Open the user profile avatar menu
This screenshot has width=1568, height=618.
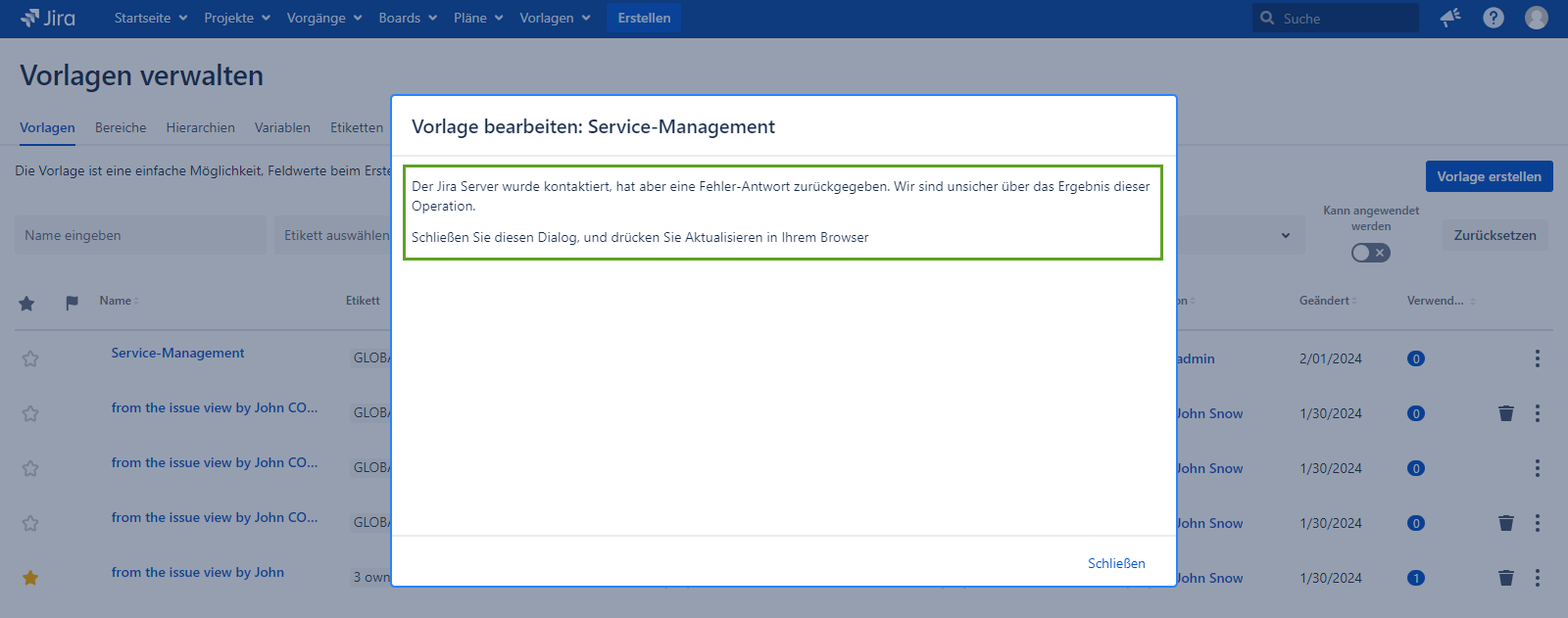[x=1537, y=18]
